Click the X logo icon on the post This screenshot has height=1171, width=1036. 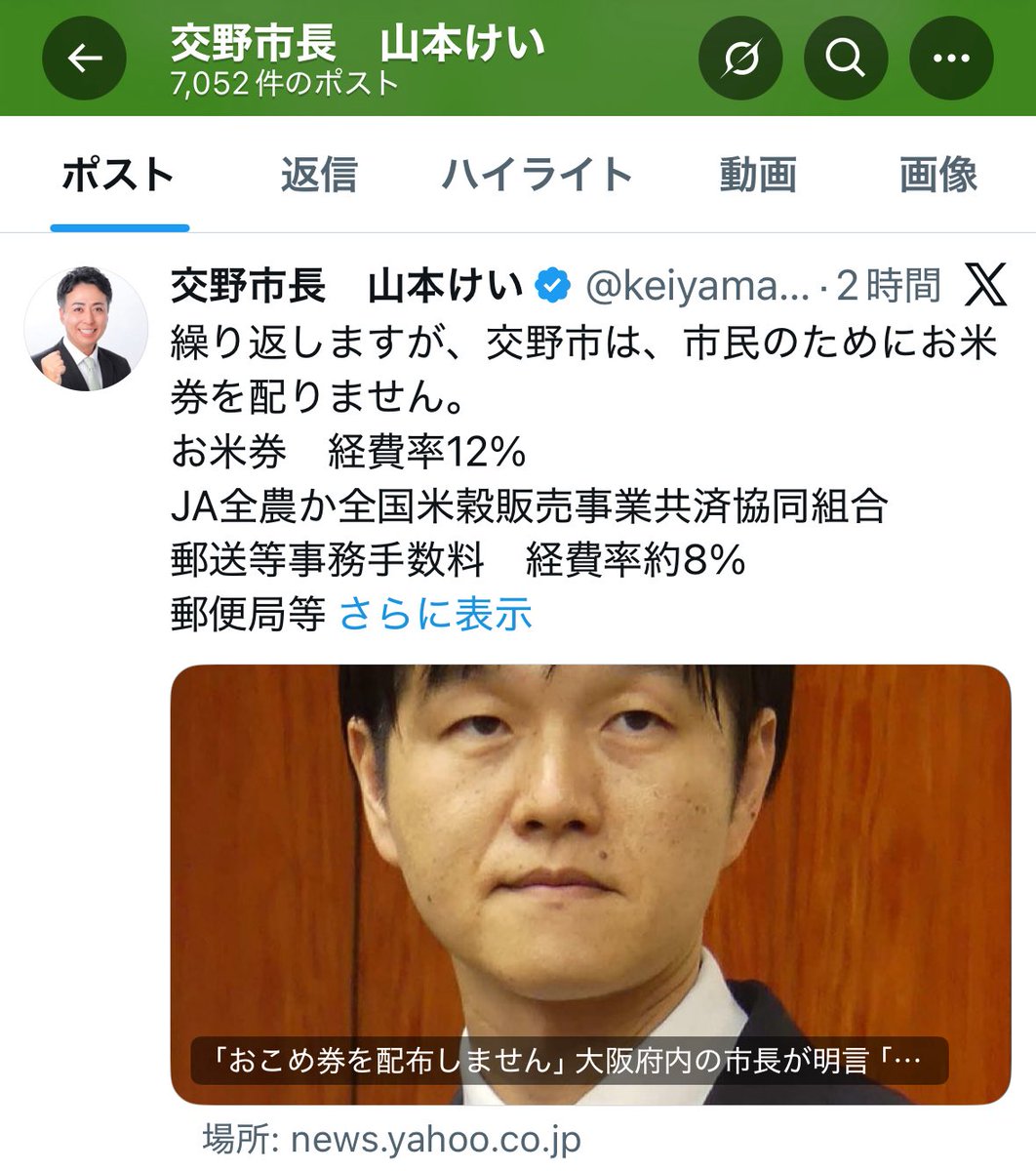click(x=985, y=286)
